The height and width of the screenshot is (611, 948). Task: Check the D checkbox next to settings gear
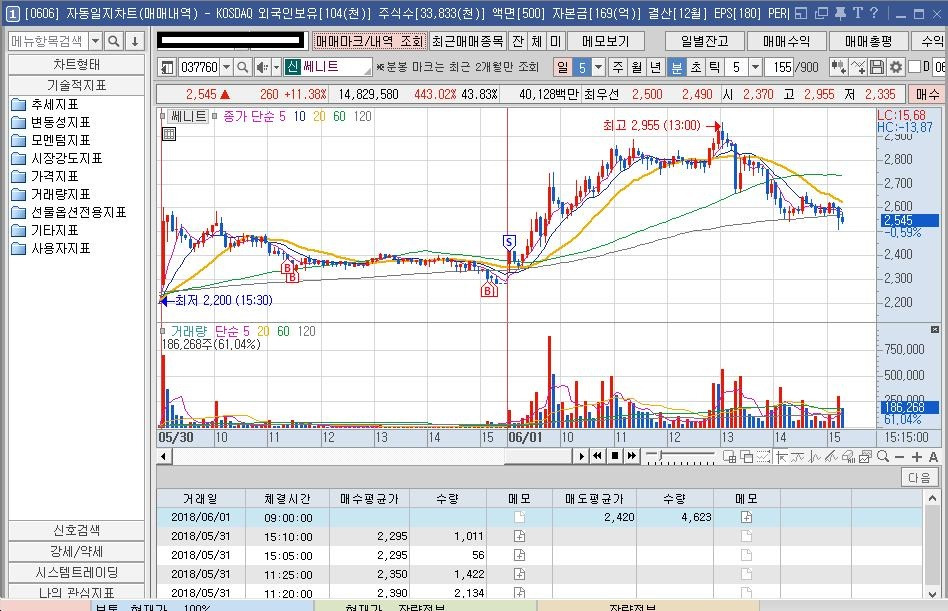(914, 66)
